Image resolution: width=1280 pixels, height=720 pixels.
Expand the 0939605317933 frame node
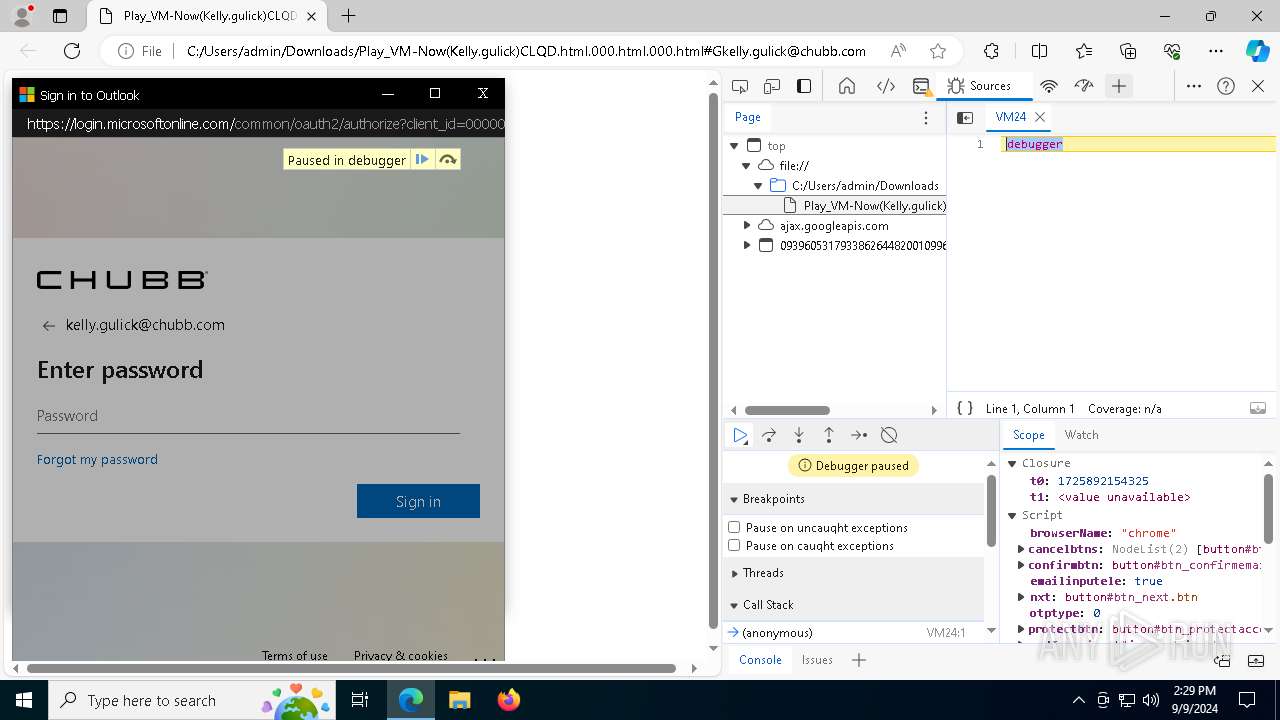tap(746, 245)
